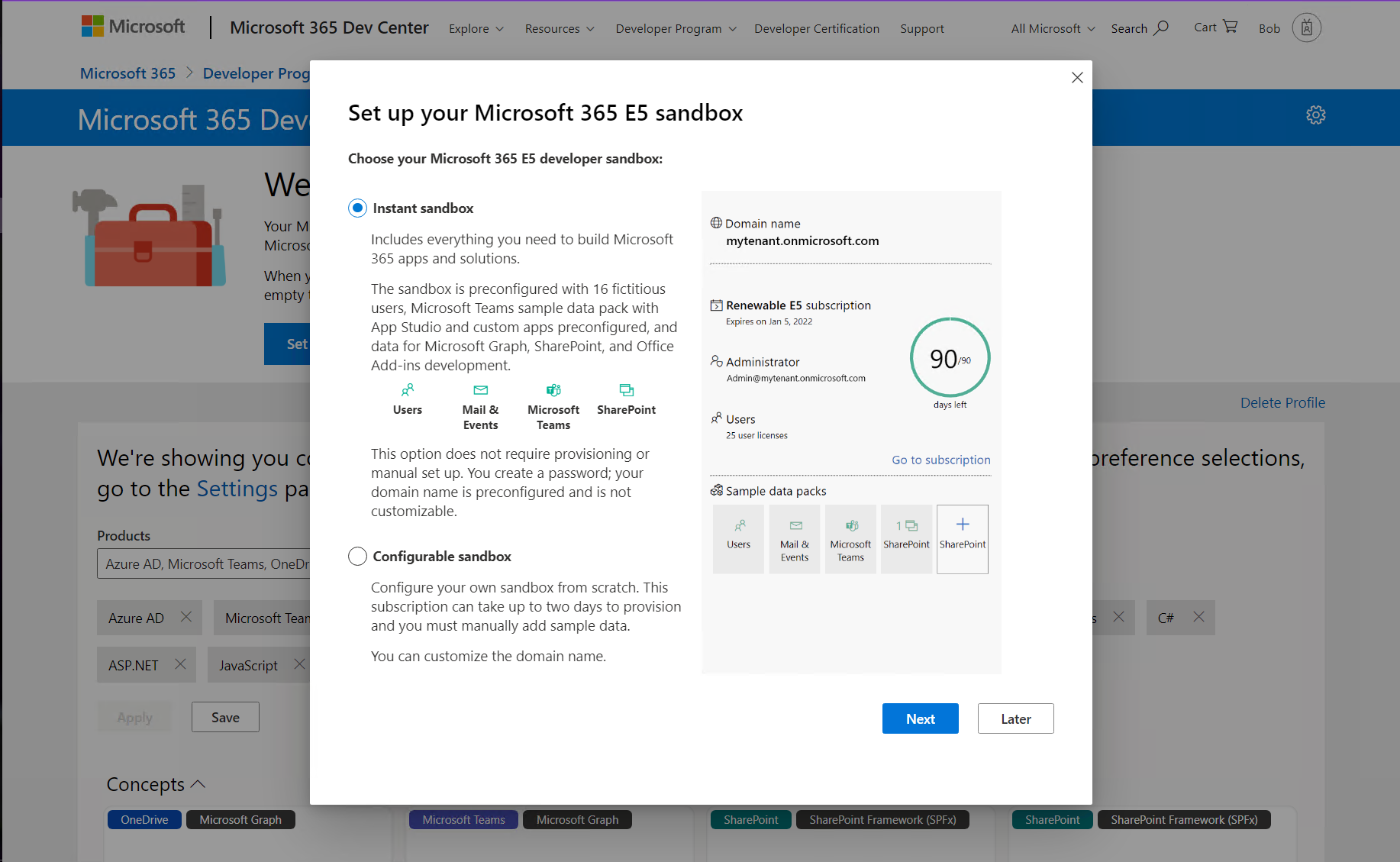Click the Microsoft 365 breadcrumb link
The width and height of the screenshot is (1400, 862).
[x=127, y=73]
